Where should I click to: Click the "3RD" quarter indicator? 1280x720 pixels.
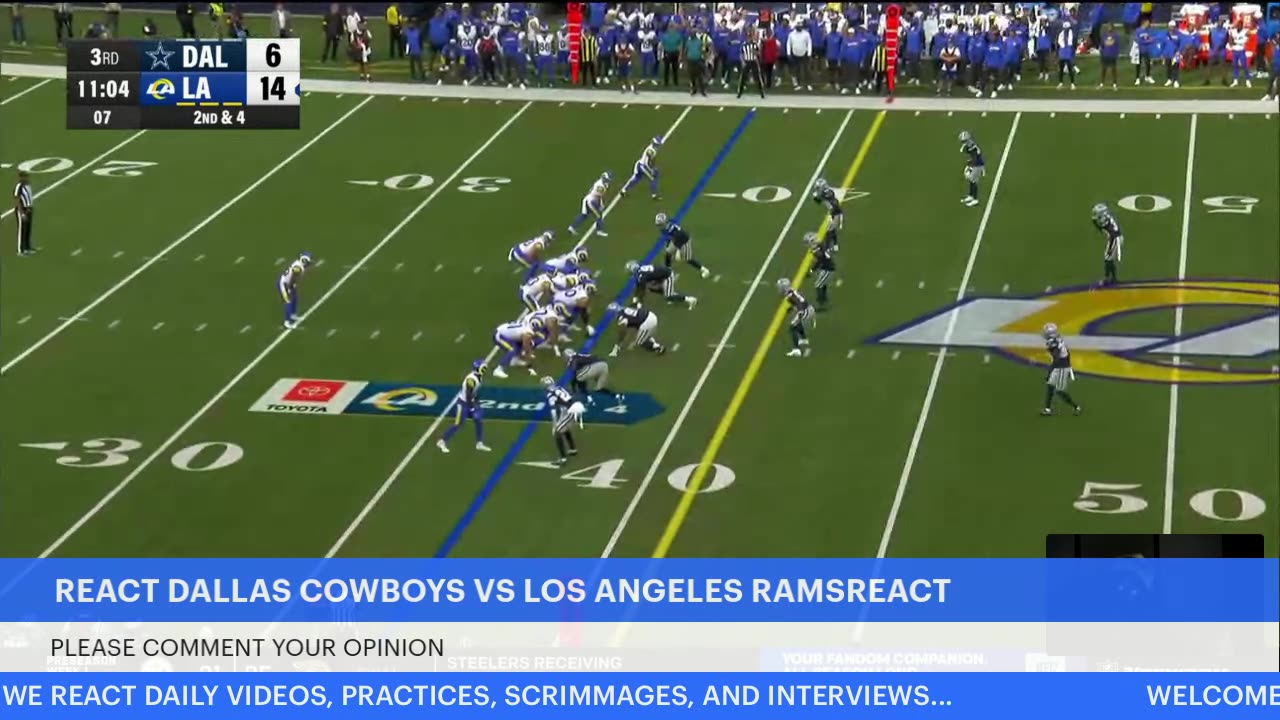104,57
